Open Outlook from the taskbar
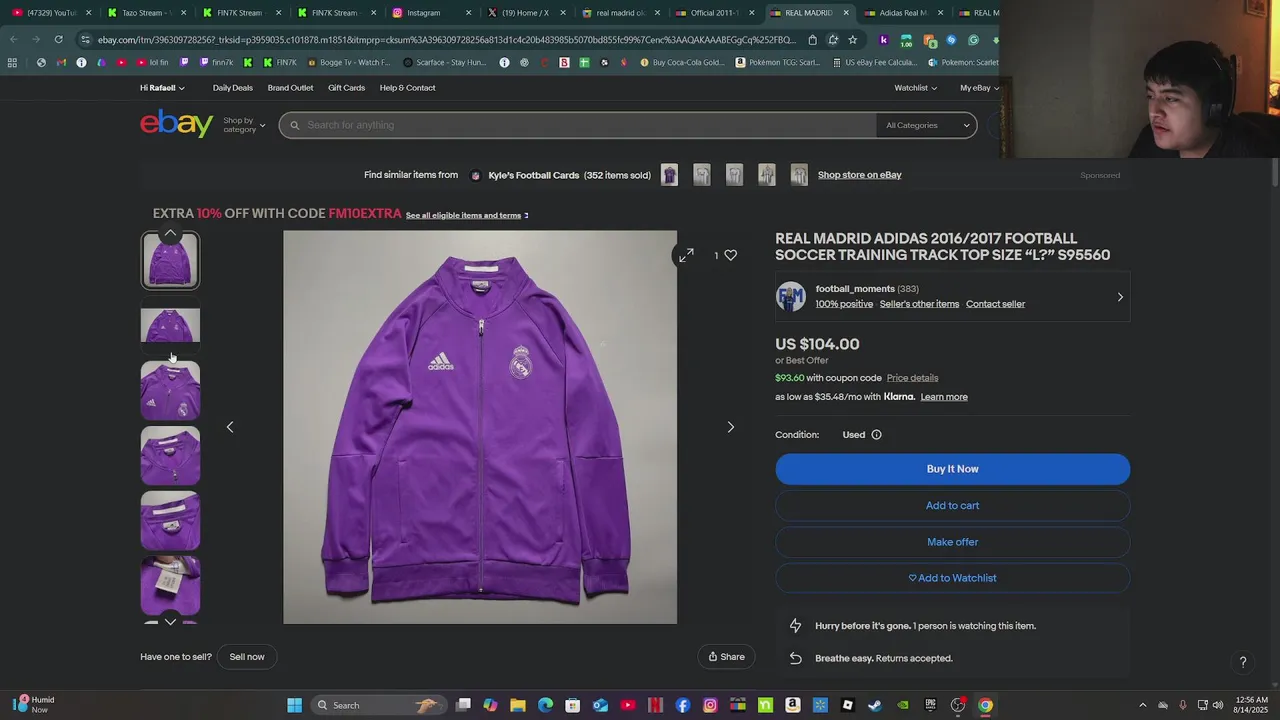This screenshot has width=1280, height=720. 600,705
